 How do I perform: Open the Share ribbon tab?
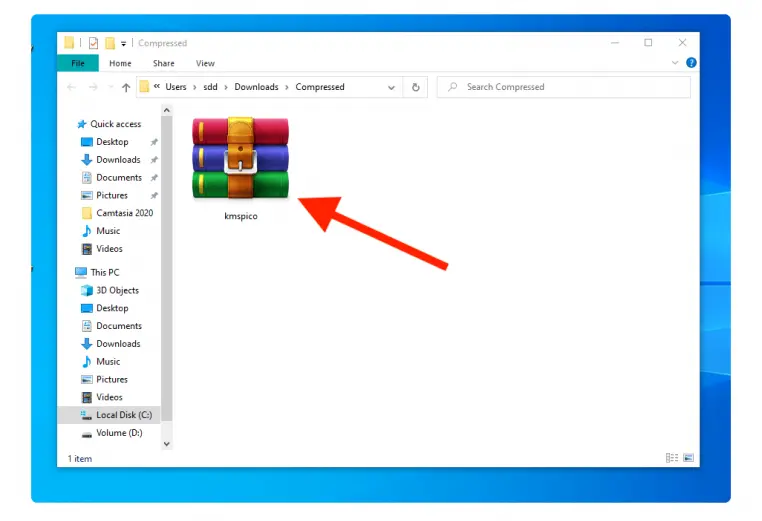pyautogui.click(x=163, y=63)
